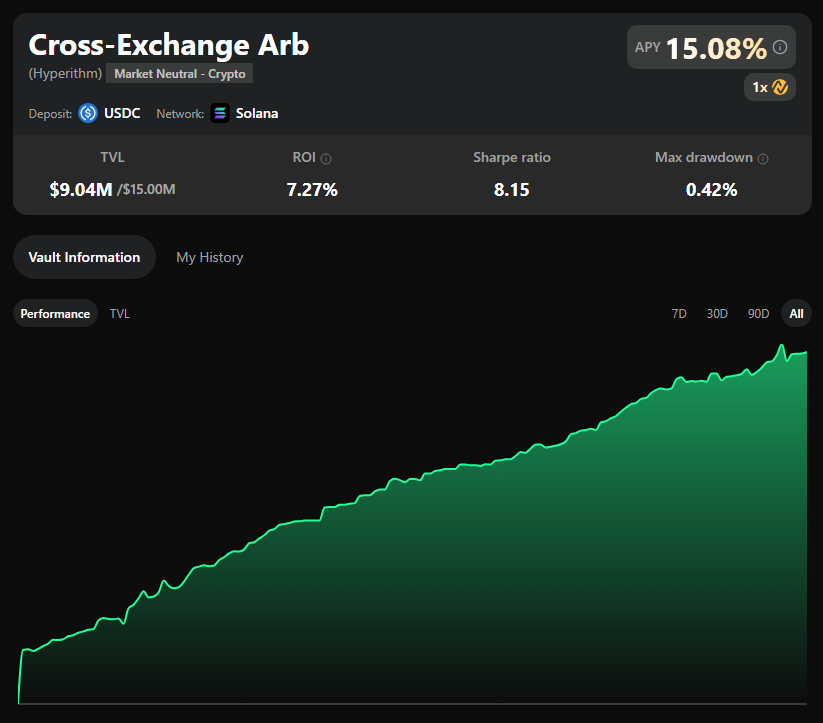Click the USDC coin icon
The height and width of the screenshot is (723, 823).
click(88, 113)
